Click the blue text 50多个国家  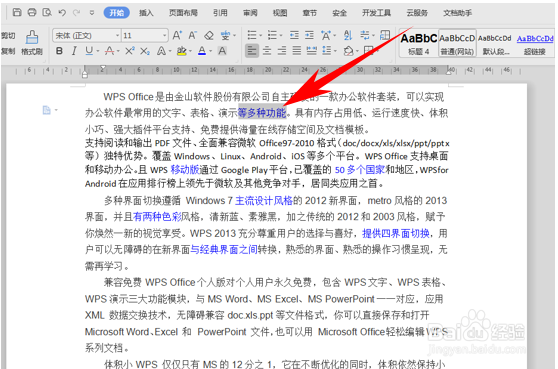(360, 170)
